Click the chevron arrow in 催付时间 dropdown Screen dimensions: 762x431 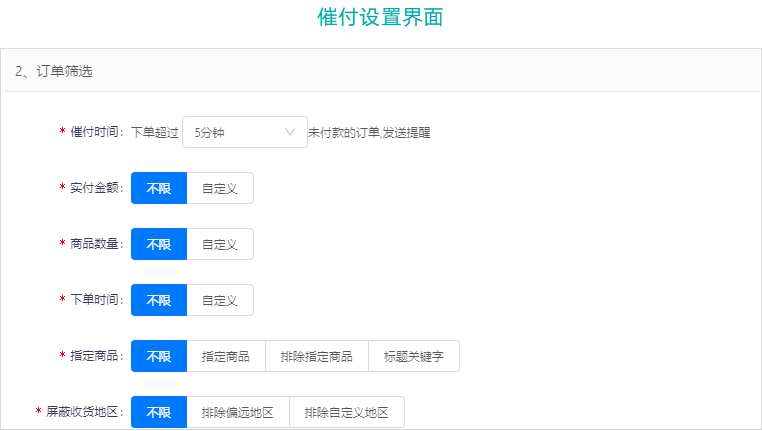[x=290, y=132]
